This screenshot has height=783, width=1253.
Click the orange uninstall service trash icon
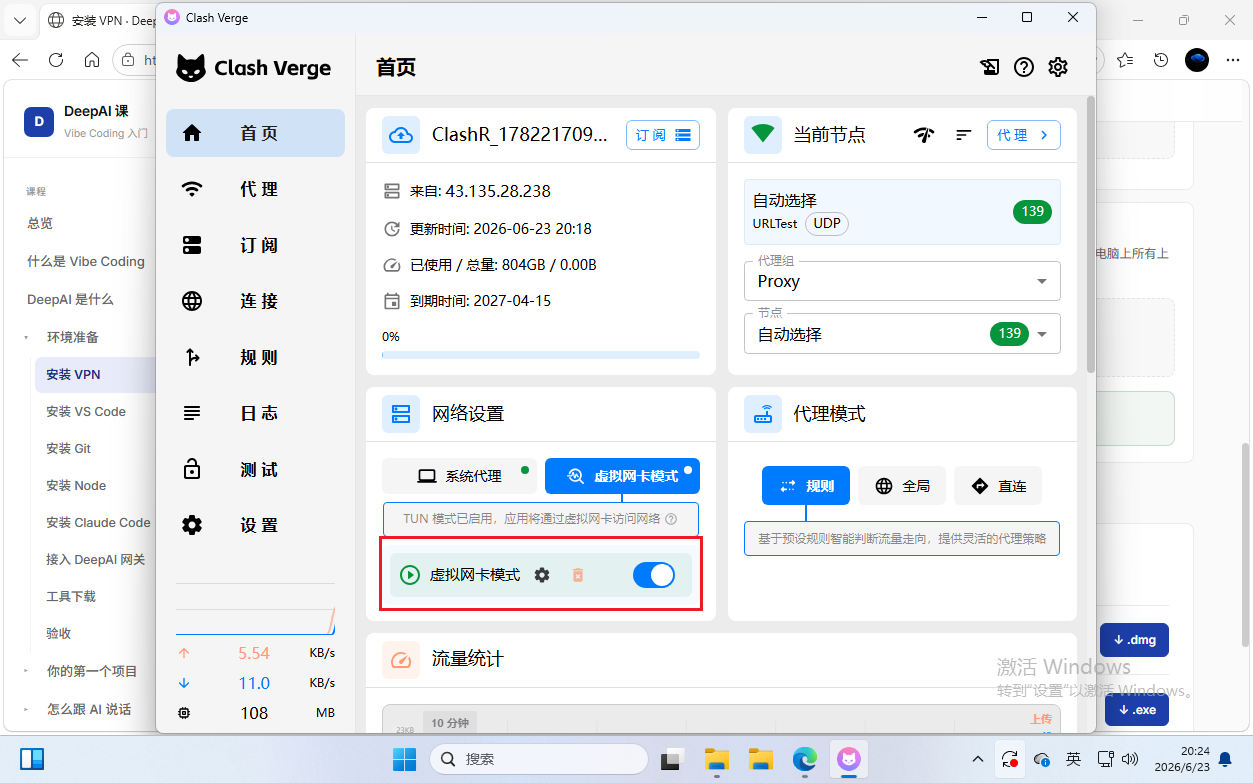(577, 575)
